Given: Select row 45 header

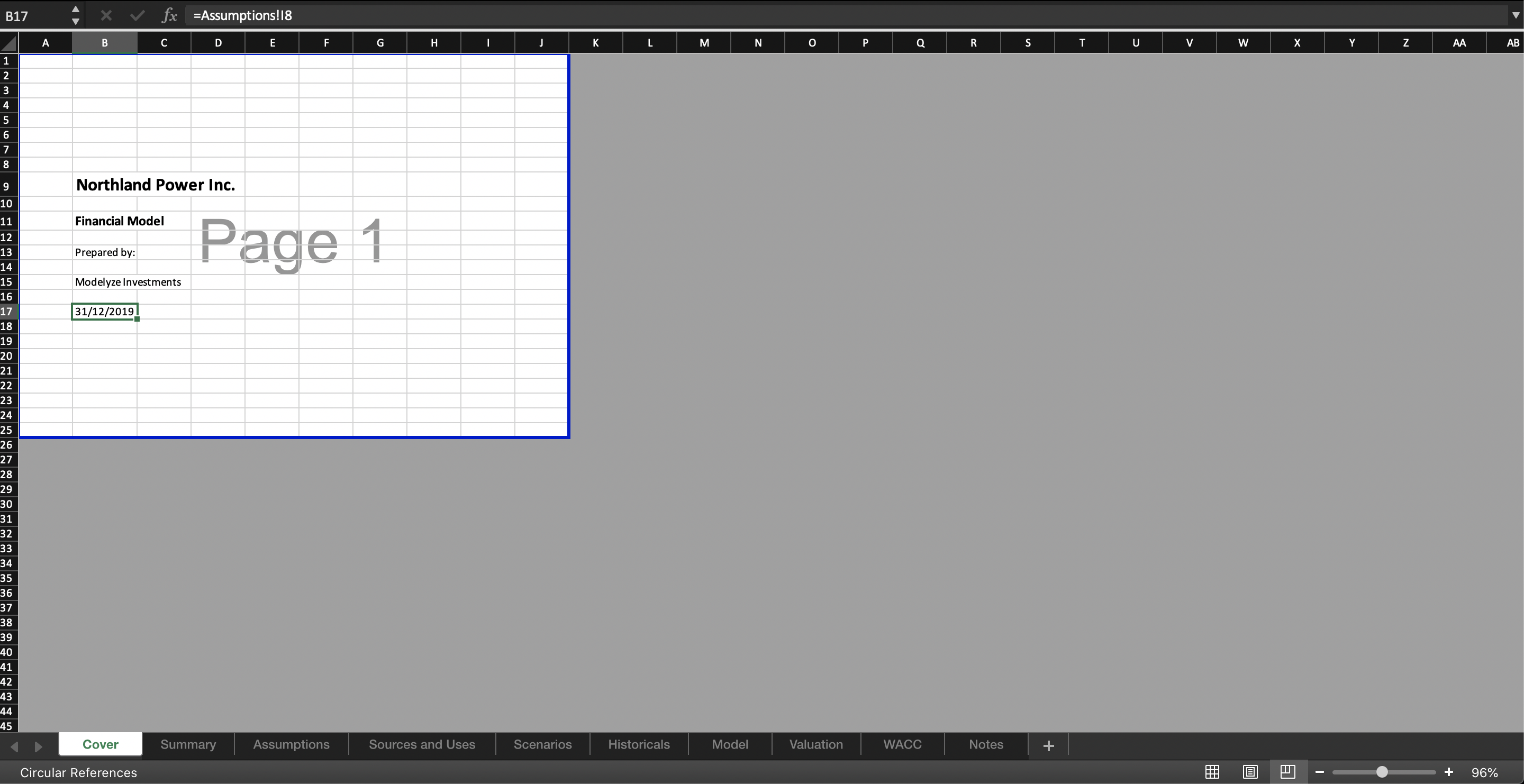Looking at the screenshot, I should pos(8,726).
